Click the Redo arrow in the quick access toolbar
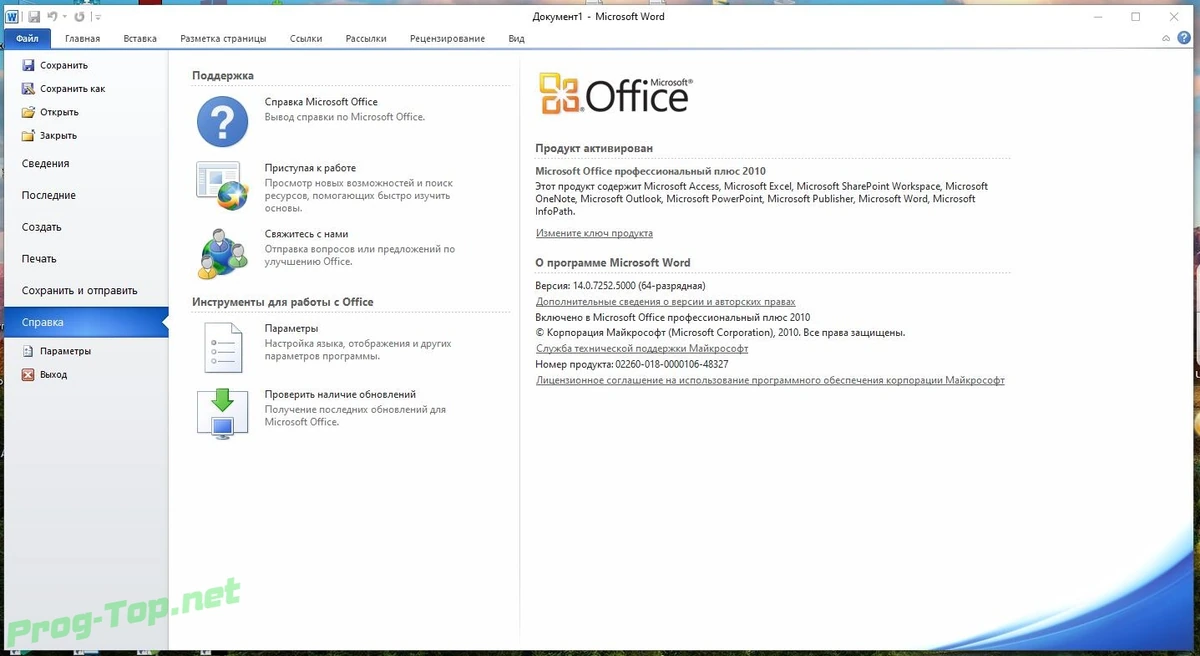 79,17
